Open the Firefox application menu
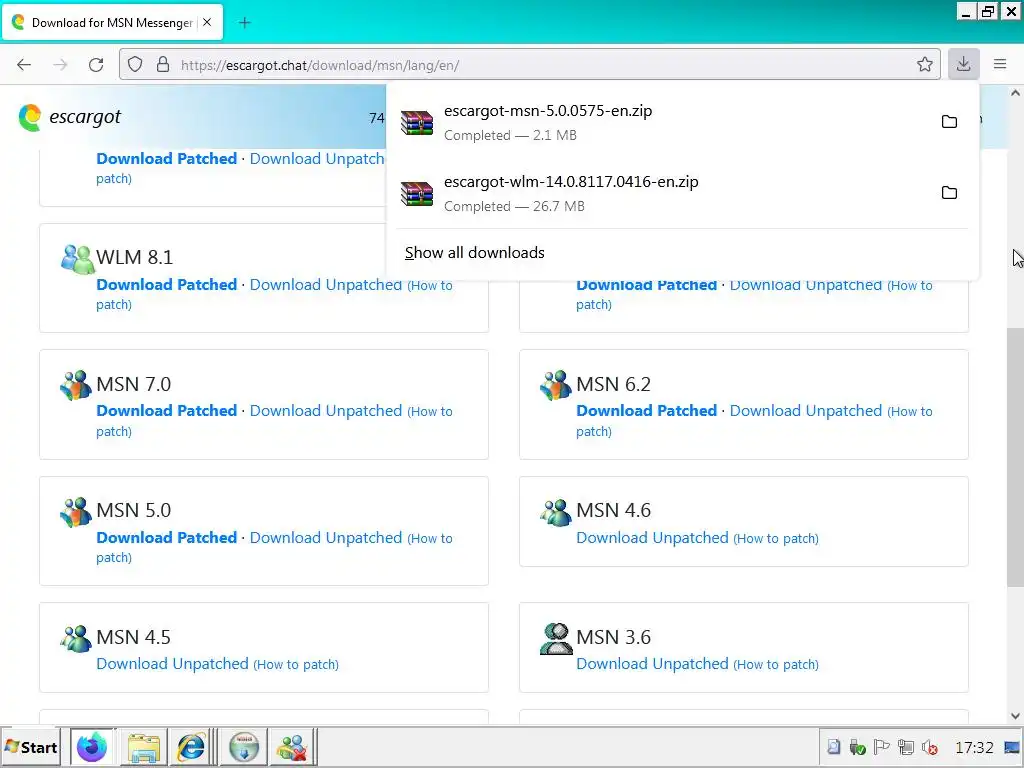This screenshot has width=1024, height=768. 1000,65
